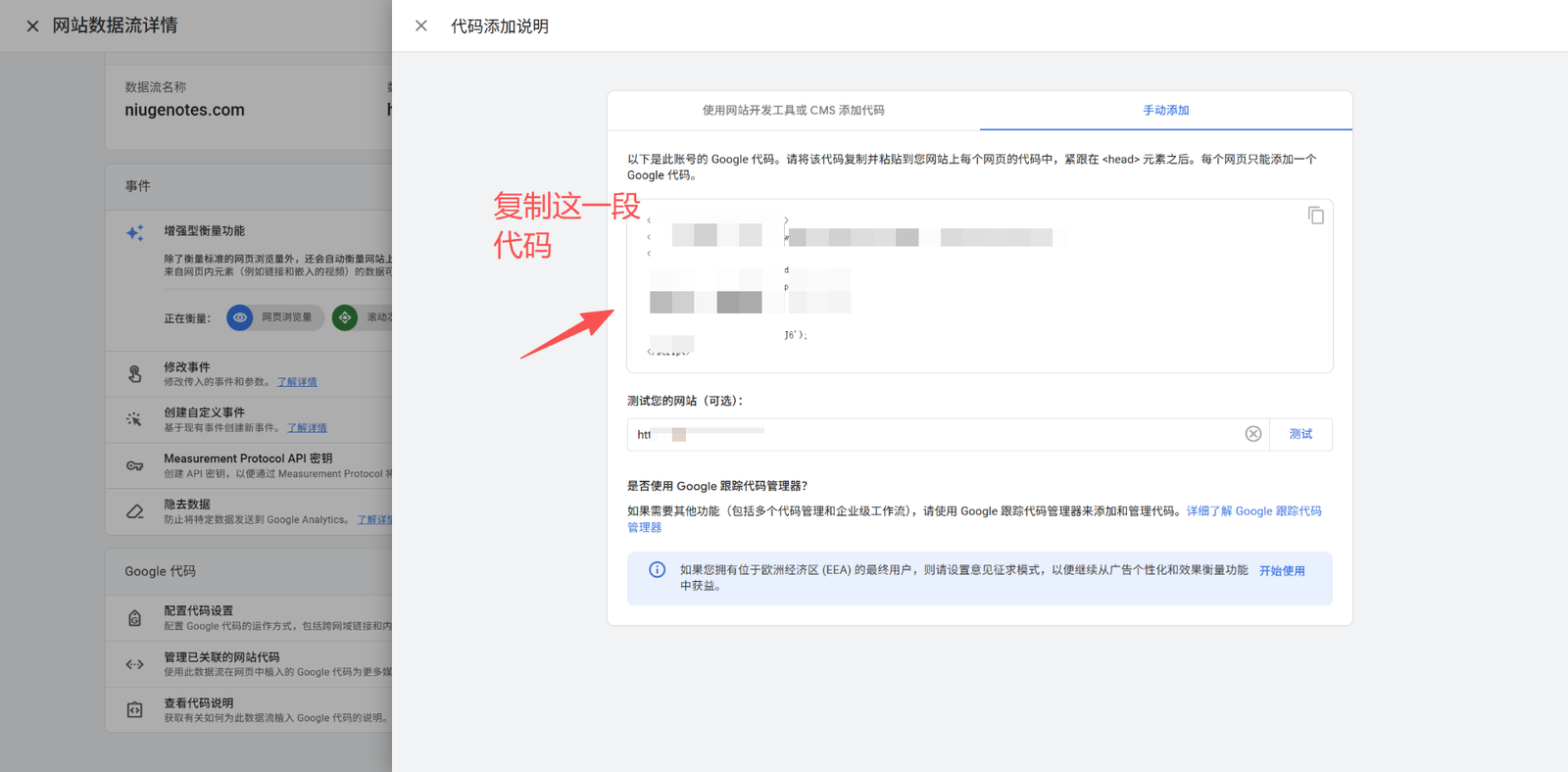Close the 代码添加说明 panel
Image resolution: width=1568 pixels, height=772 pixels.
pos(421,25)
